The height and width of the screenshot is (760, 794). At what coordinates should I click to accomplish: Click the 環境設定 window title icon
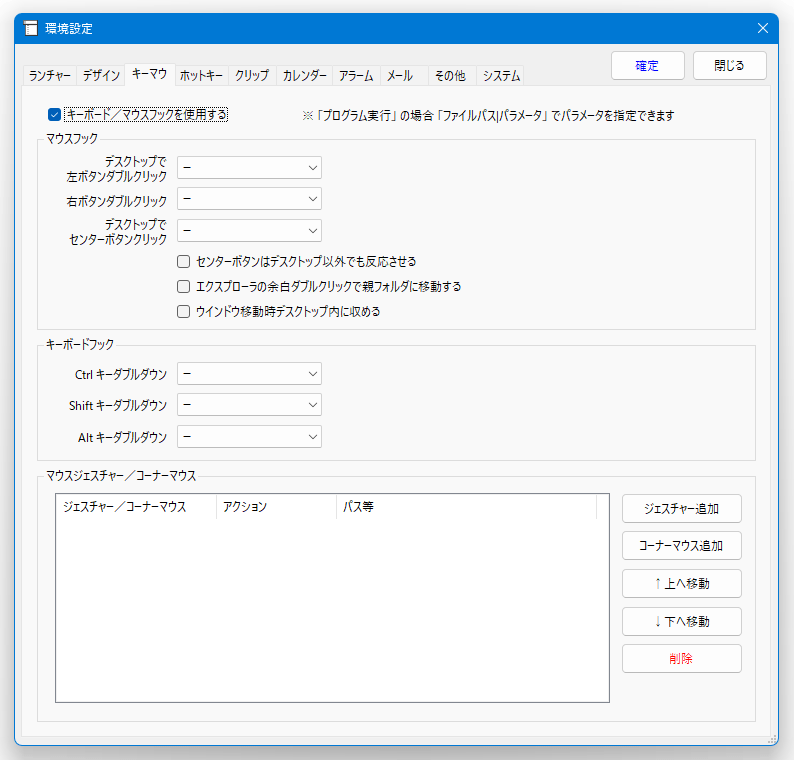[31, 28]
